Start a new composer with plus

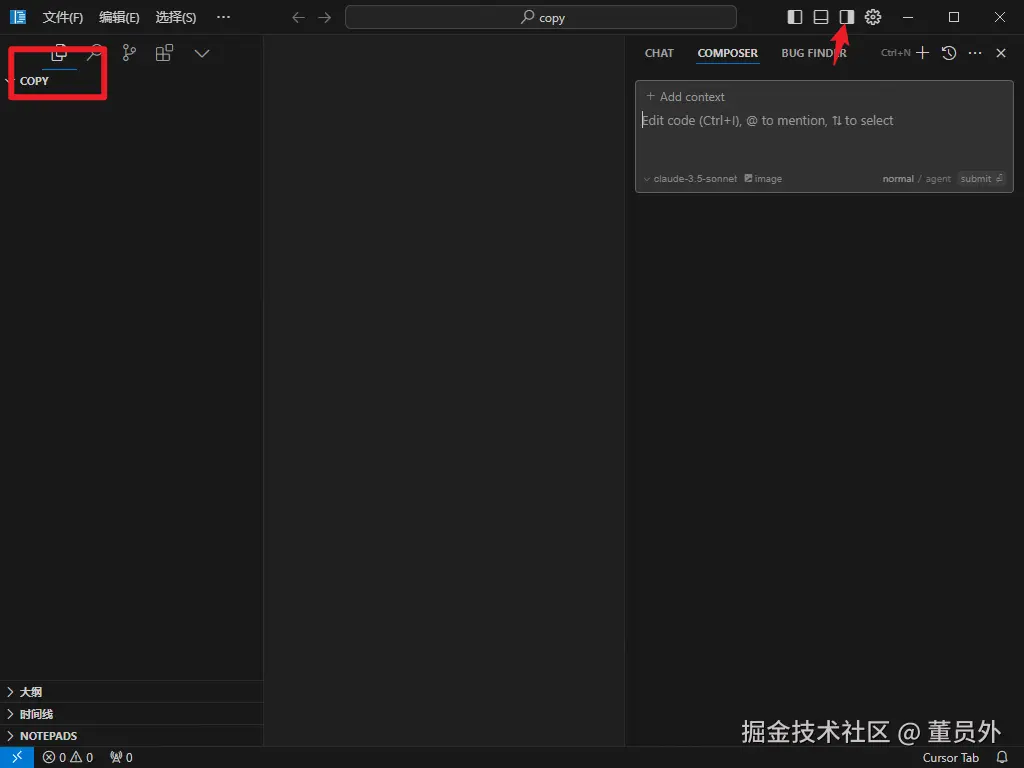click(x=922, y=53)
